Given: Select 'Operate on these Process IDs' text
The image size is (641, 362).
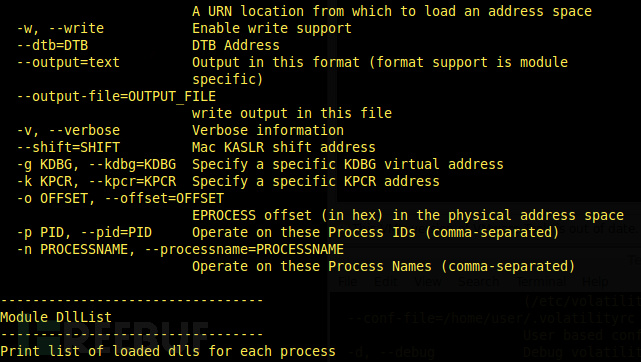Looking at the screenshot, I should click(x=375, y=232).
